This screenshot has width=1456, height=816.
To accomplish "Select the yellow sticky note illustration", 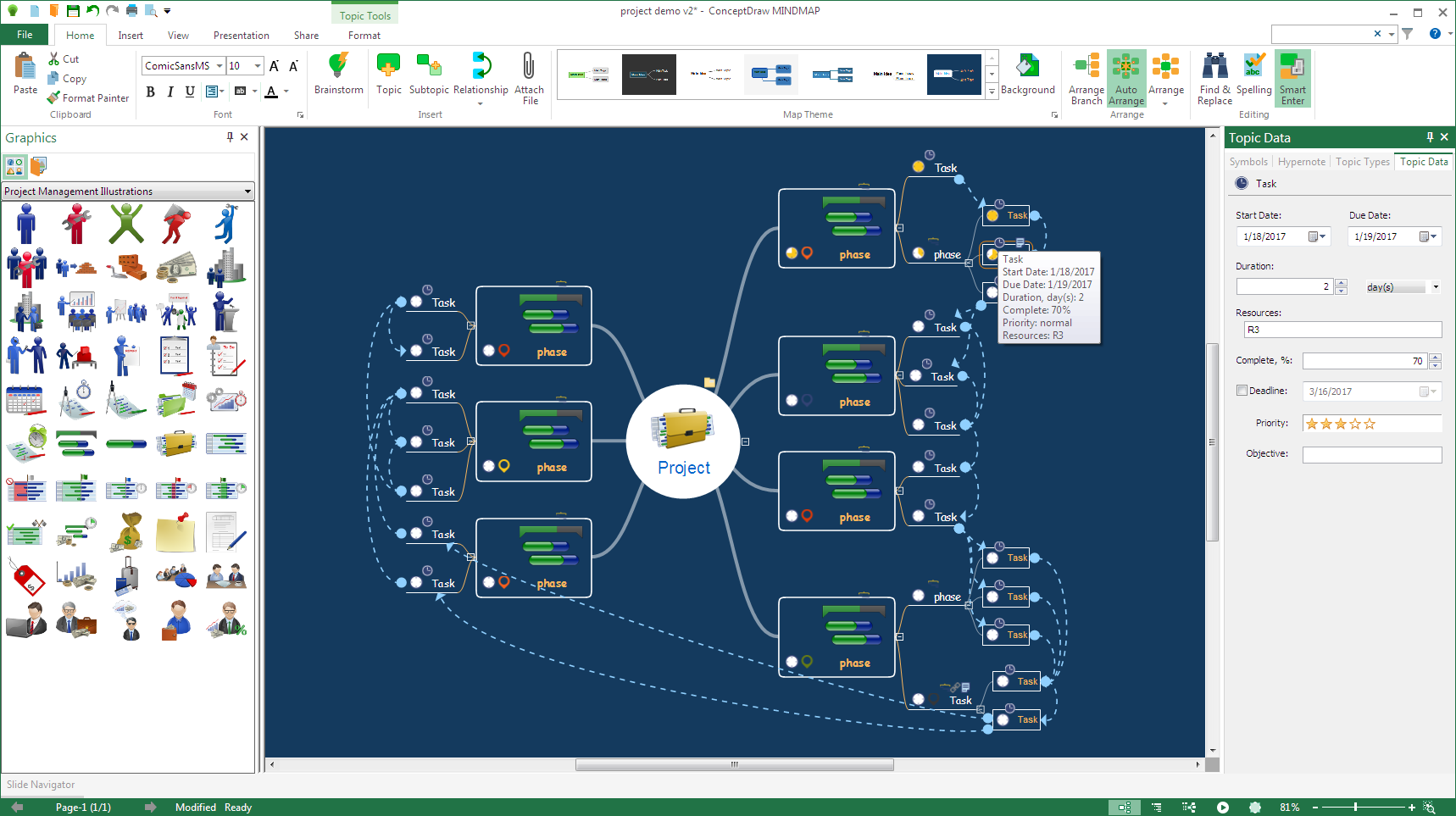I will pos(176,532).
